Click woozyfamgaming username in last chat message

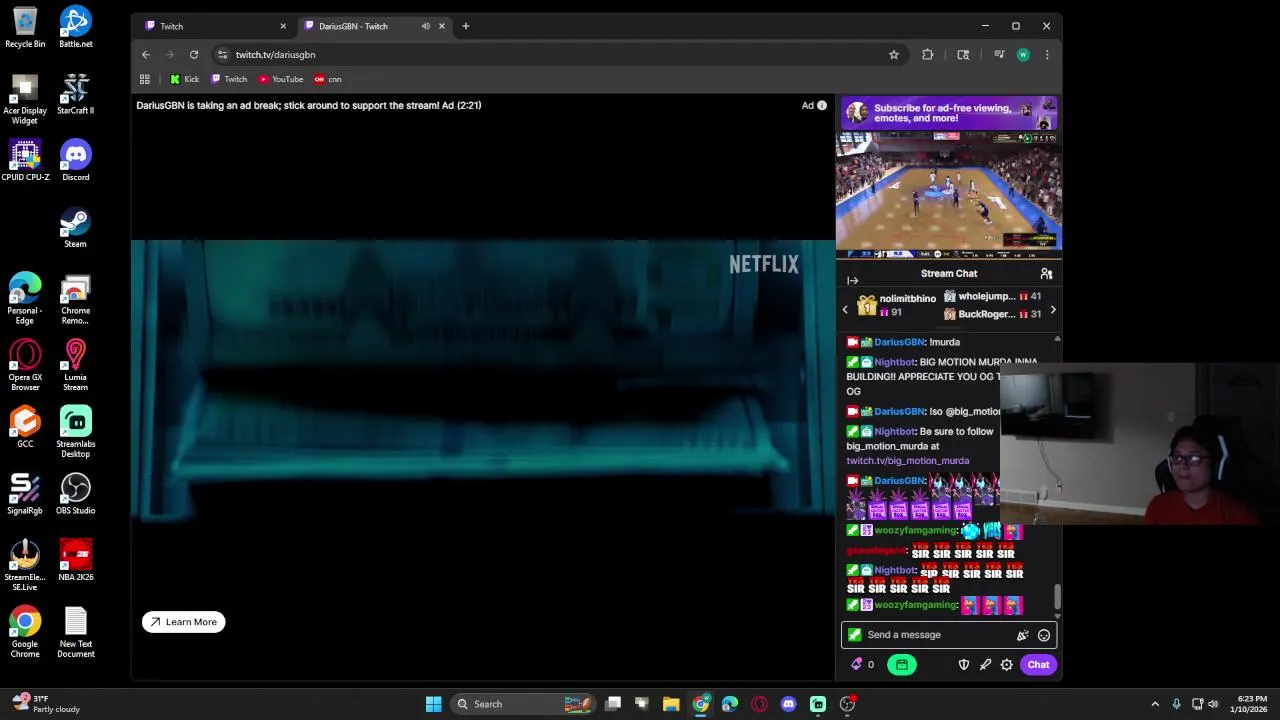(x=916, y=605)
